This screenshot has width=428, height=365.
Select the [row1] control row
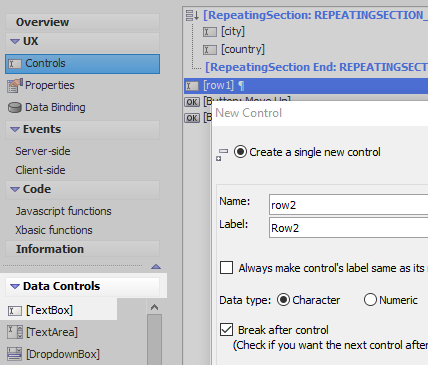tap(306, 86)
